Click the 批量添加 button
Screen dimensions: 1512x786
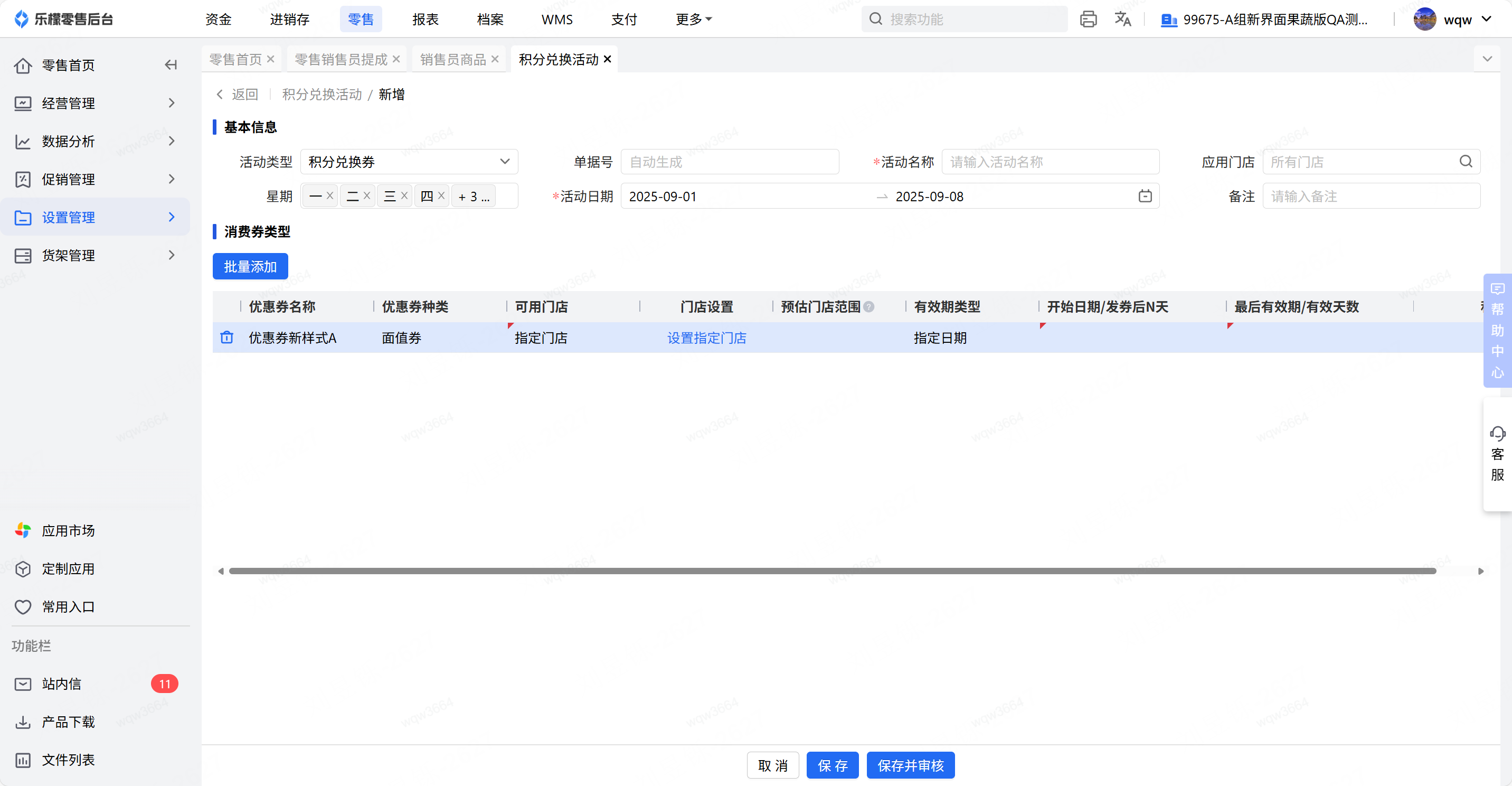250,267
